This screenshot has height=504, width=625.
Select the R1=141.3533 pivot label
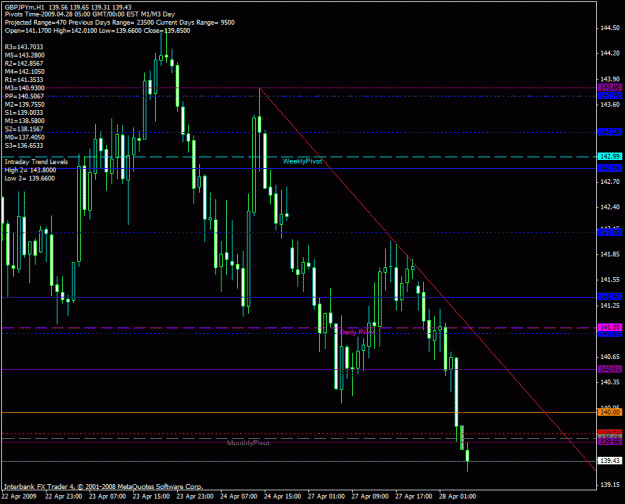pyautogui.click(x=24, y=80)
